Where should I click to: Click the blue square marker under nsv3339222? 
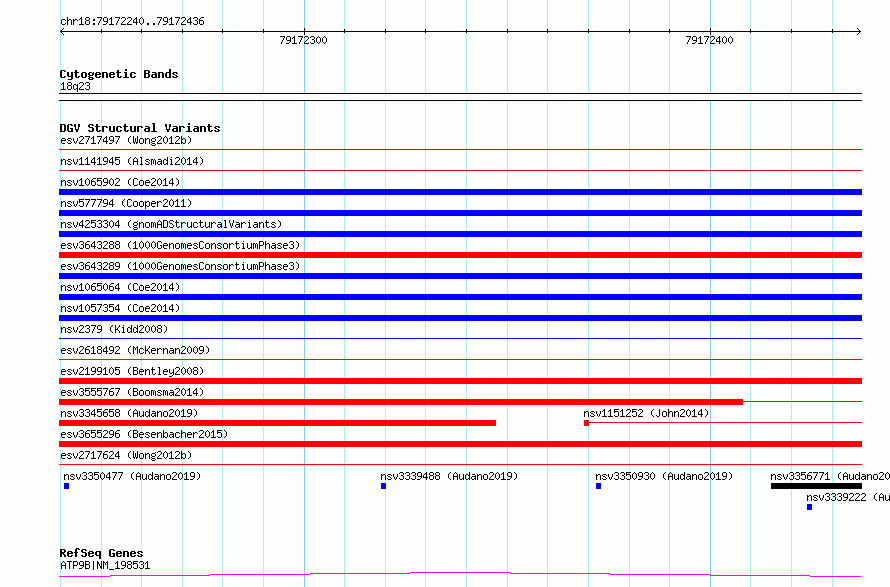pos(809,507)
